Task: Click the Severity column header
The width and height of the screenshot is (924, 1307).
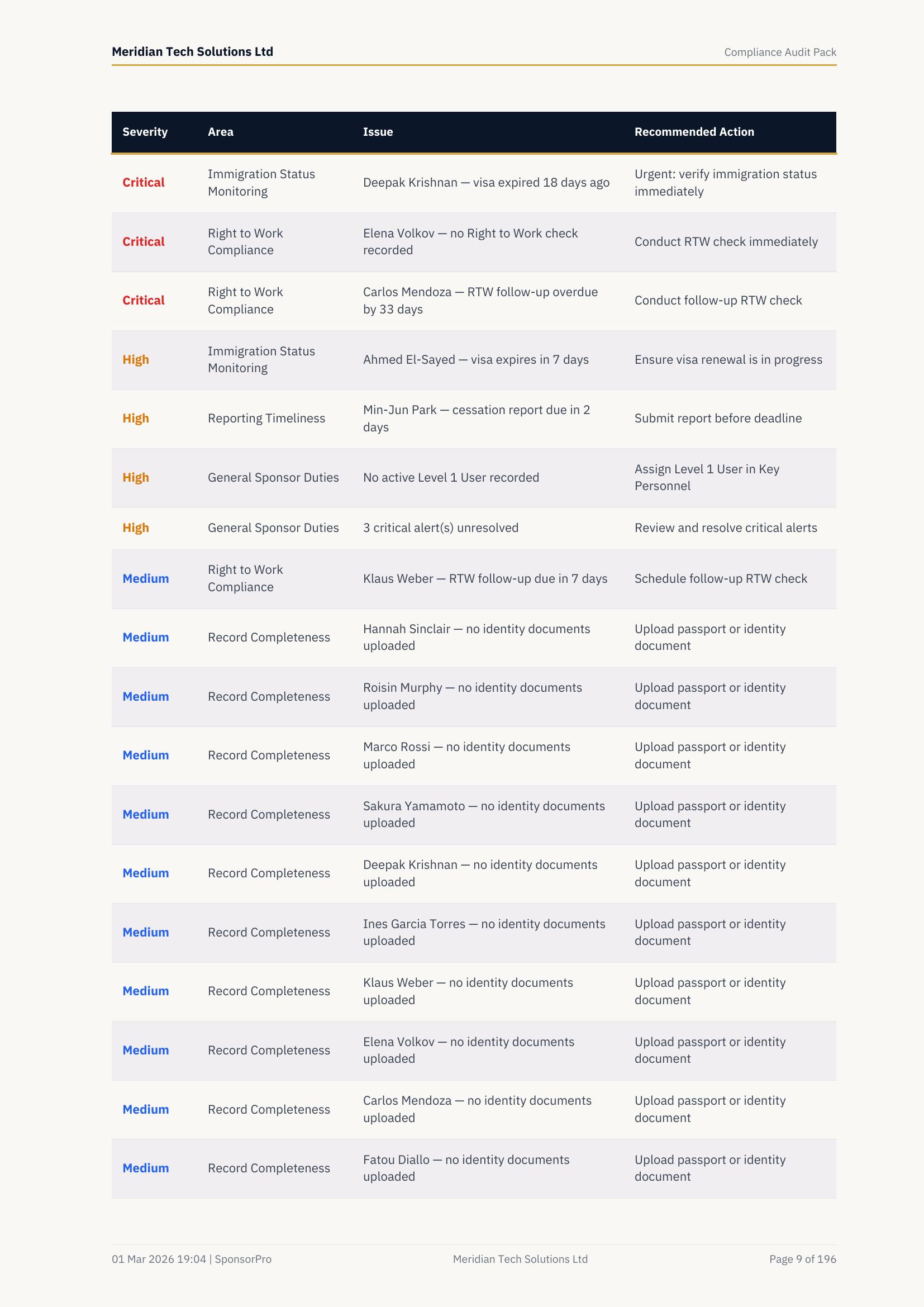Action: click(145, 132)
